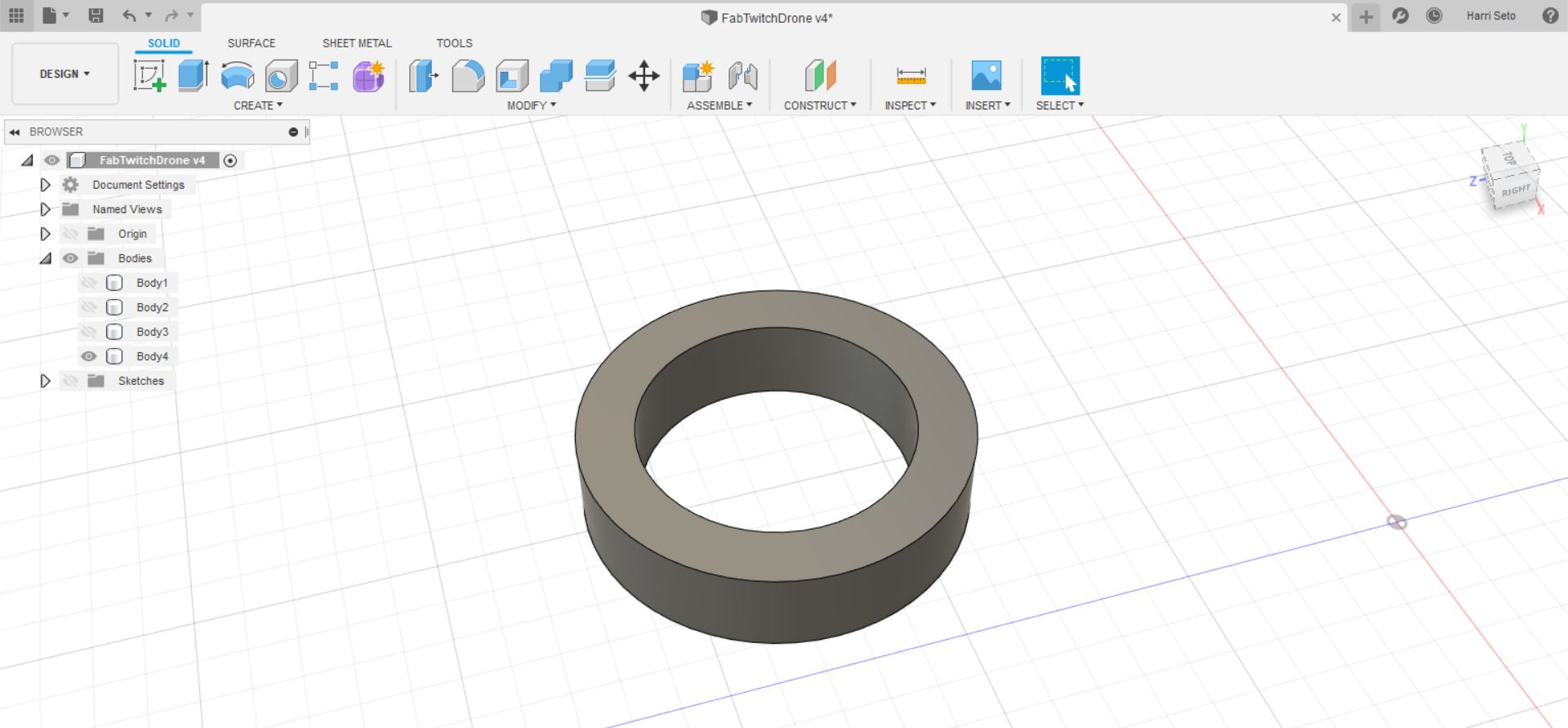Save the document with the Save icon
The width and height of the screenshot is (1568, 728).
(96, 16)
